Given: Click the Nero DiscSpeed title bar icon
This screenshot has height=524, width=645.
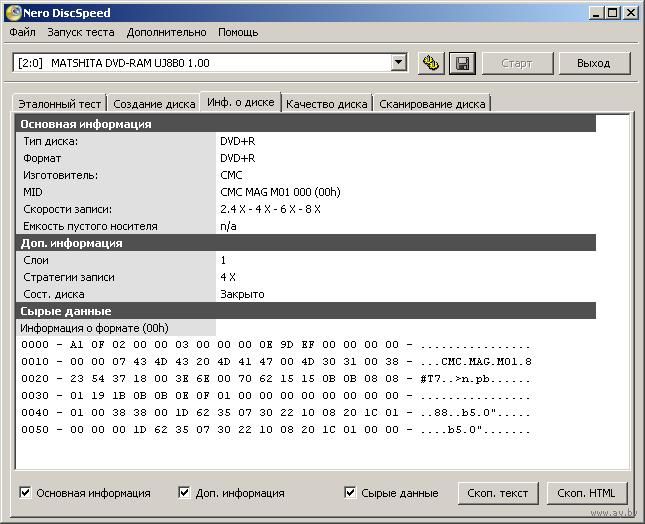Looking at the screenshot, I should click(x=14, y=13).
